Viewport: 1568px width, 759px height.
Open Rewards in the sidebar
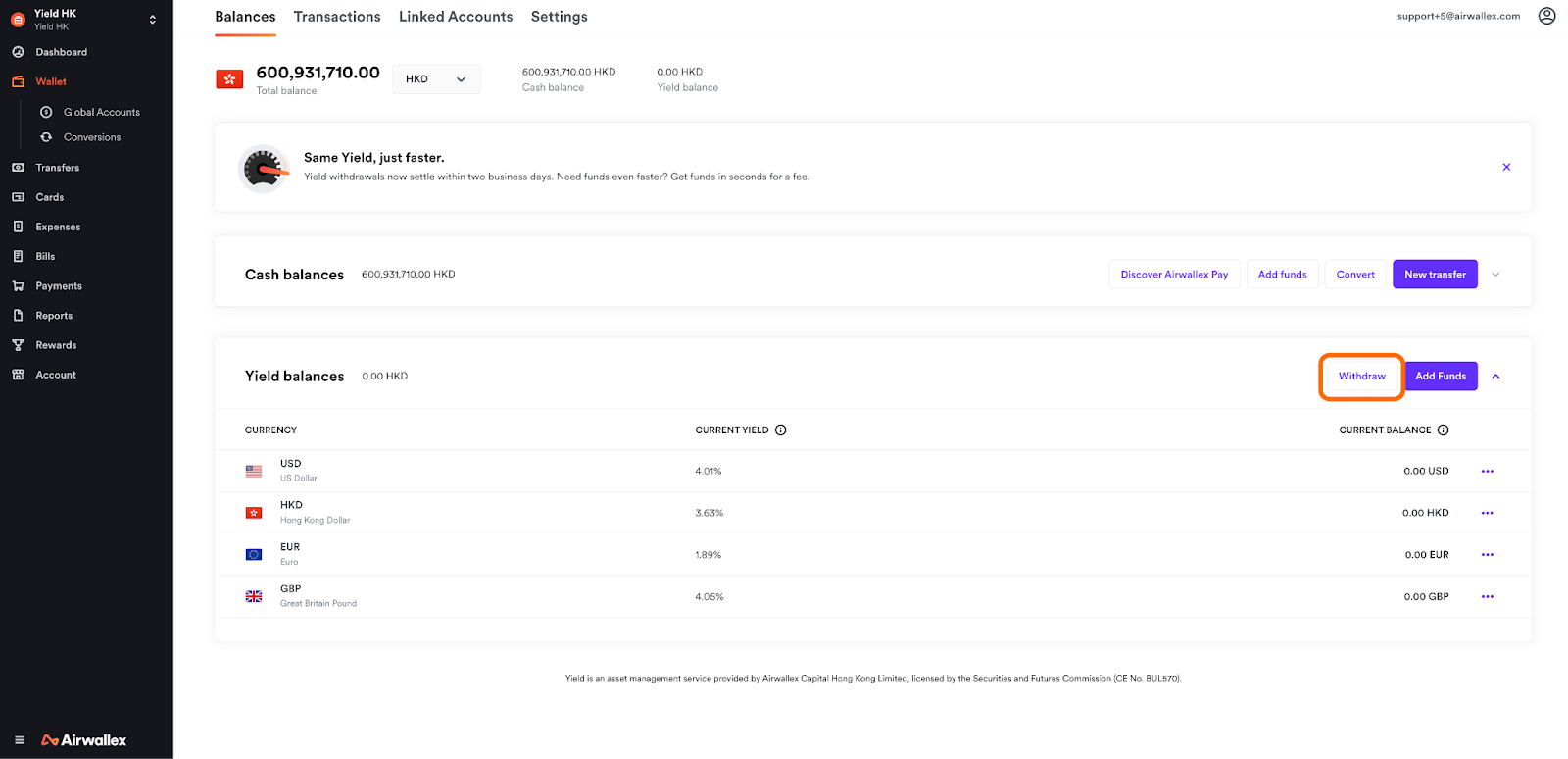(56, 345)
